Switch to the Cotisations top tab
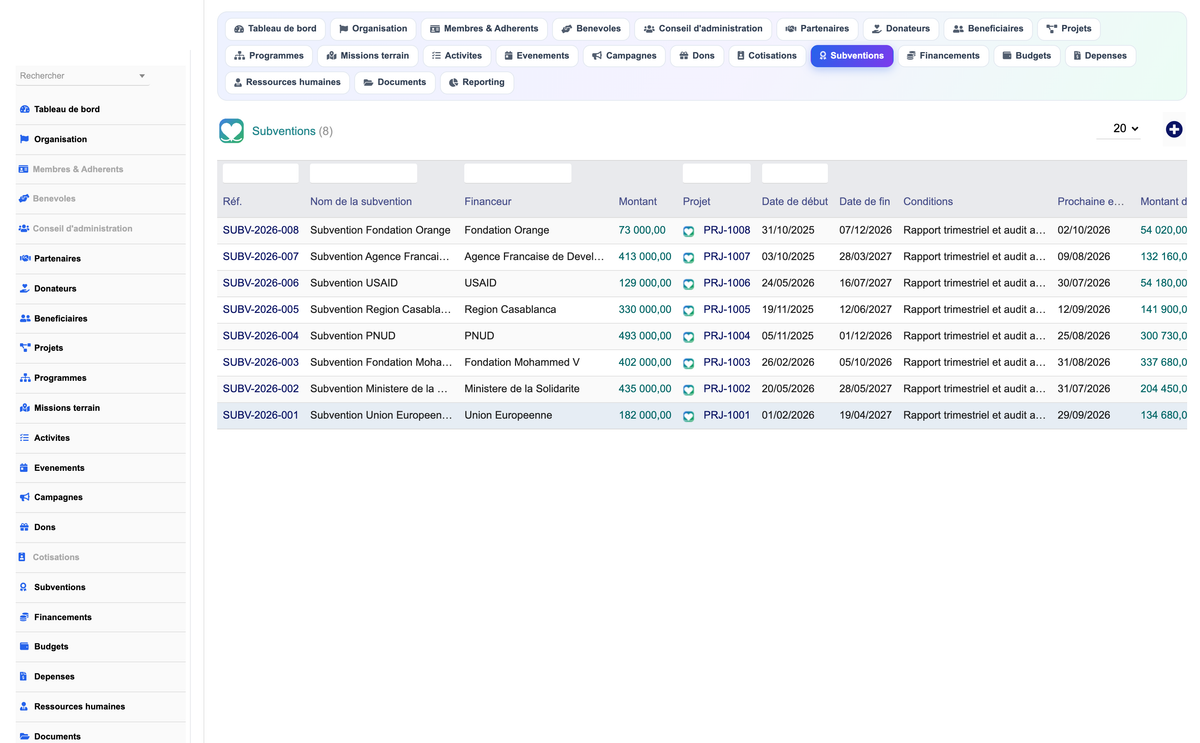 pos(767,56)
